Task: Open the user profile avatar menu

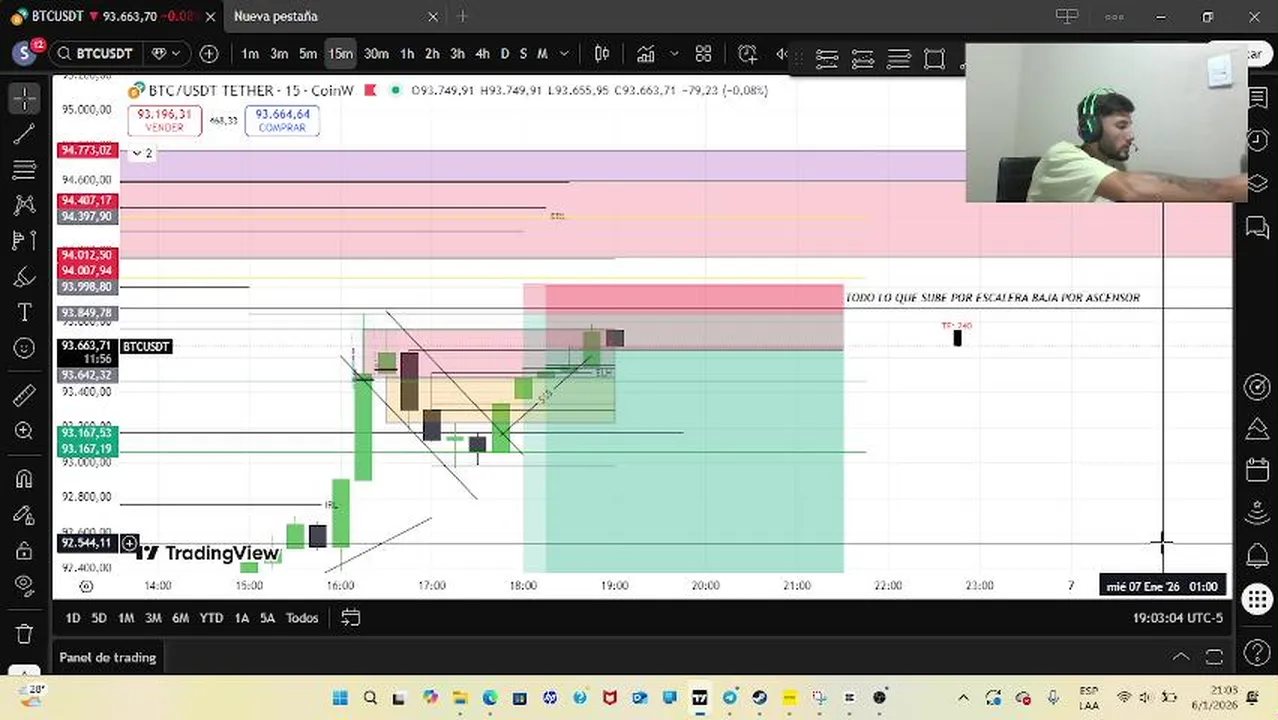Action: (x=25, y=53)
